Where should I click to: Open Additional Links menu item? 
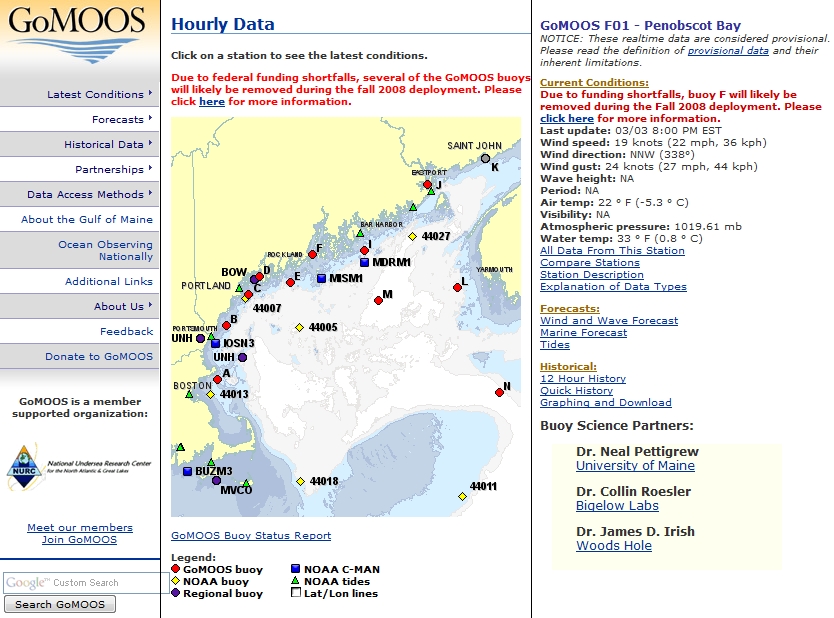(109, 281)
